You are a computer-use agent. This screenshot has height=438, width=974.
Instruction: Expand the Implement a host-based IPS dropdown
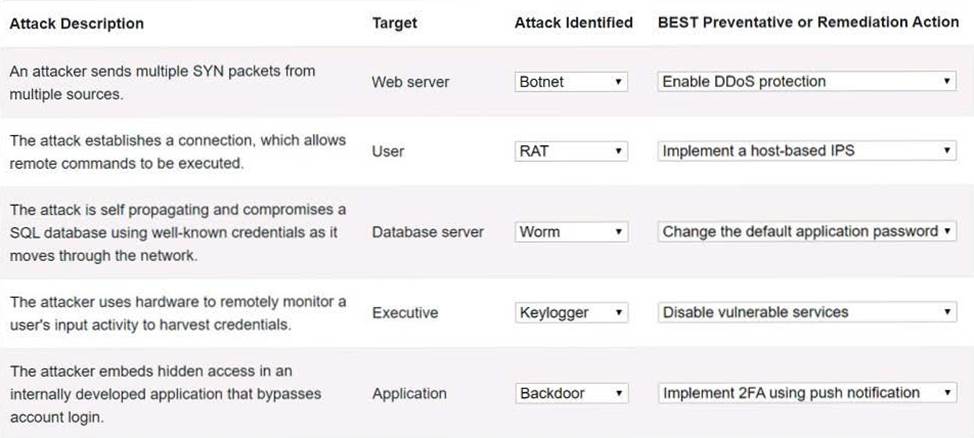807,151
